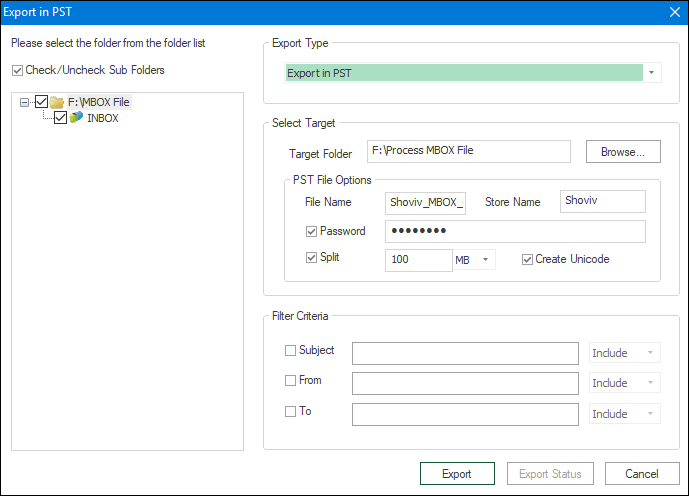Click the Browse... button
The height and width of the screenshot is (496, 689).
coord(623,152)
